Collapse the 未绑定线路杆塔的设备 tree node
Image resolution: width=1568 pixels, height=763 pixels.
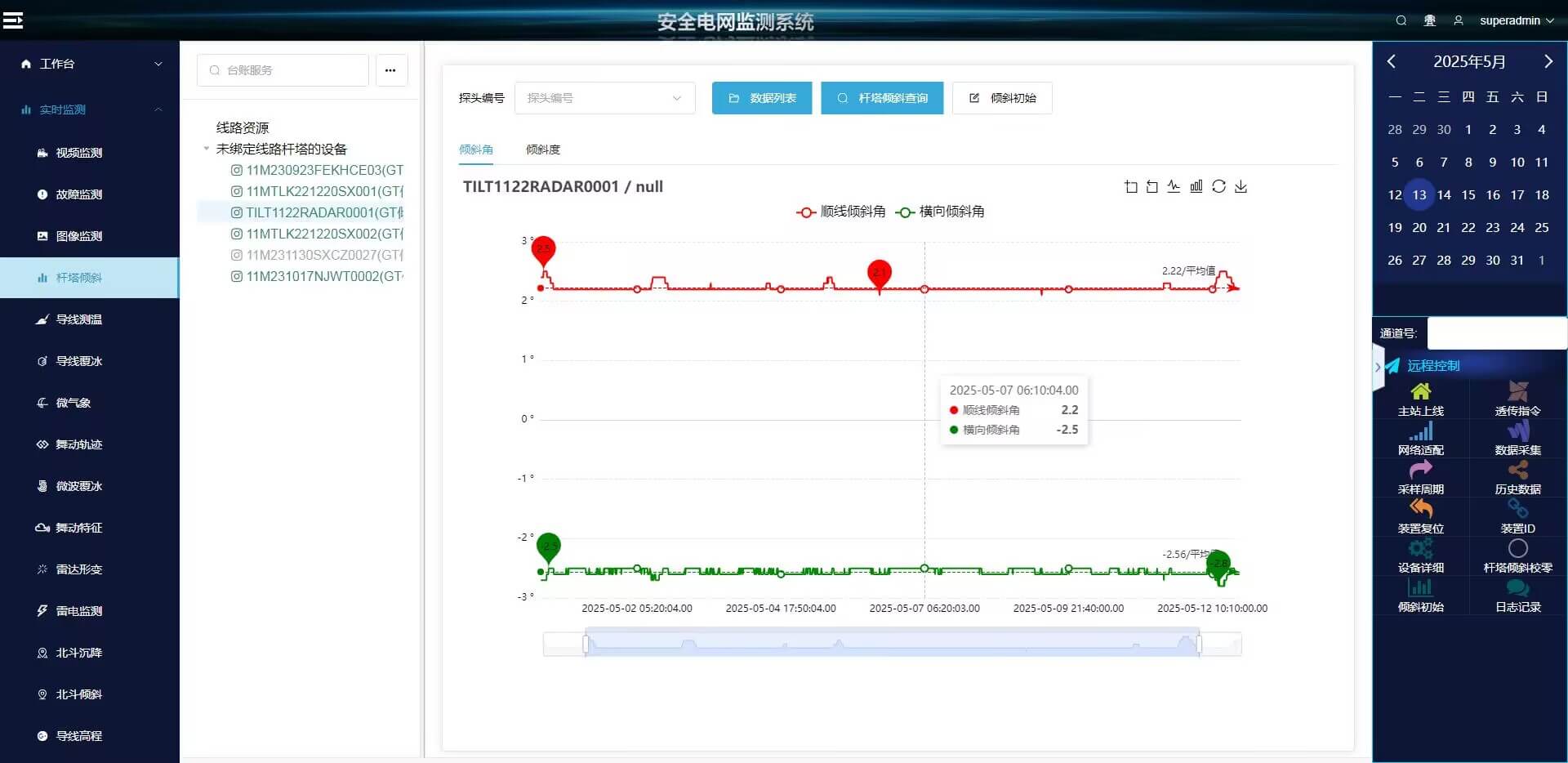pyautogui.click(x=207, y=149)
